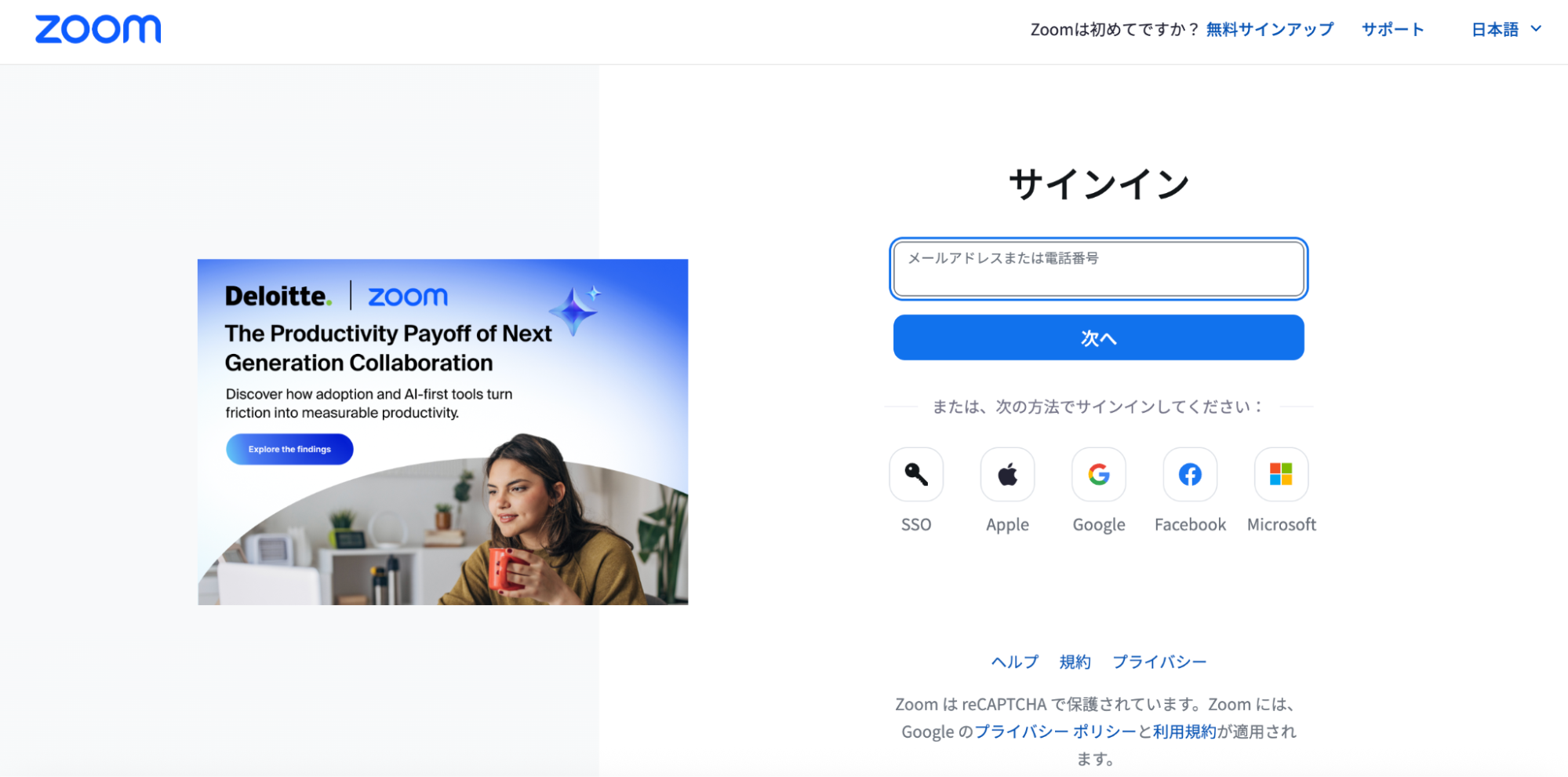Screen dimensions: 1568x777
Task: Click the 無料サインアップ link
Action: point(1269,30)
